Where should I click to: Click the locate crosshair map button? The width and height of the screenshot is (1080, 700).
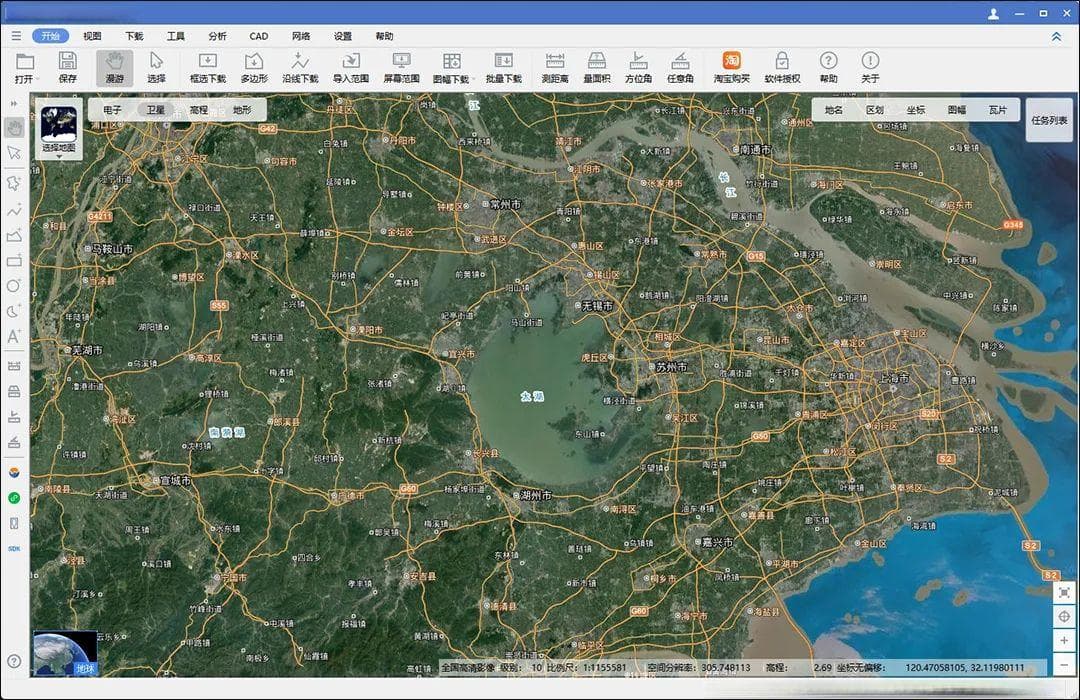[1064, 617]
